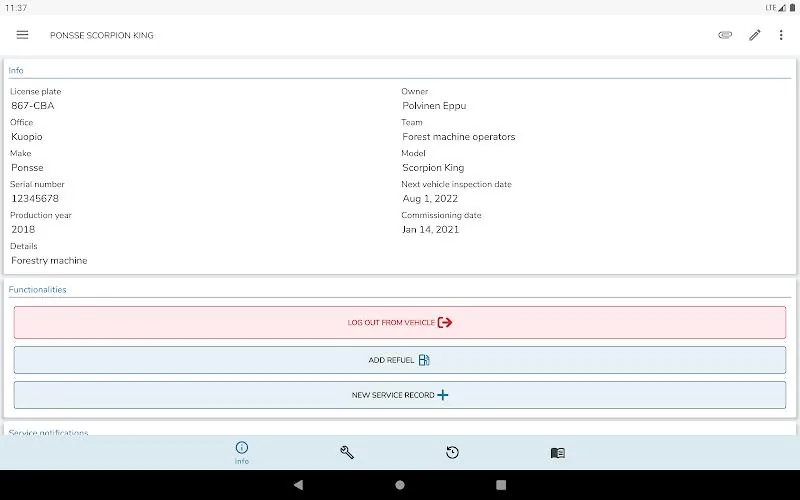Viewport: 800px width, 500px height.
Task: Click the Info section header
Action: pos(16,70)
